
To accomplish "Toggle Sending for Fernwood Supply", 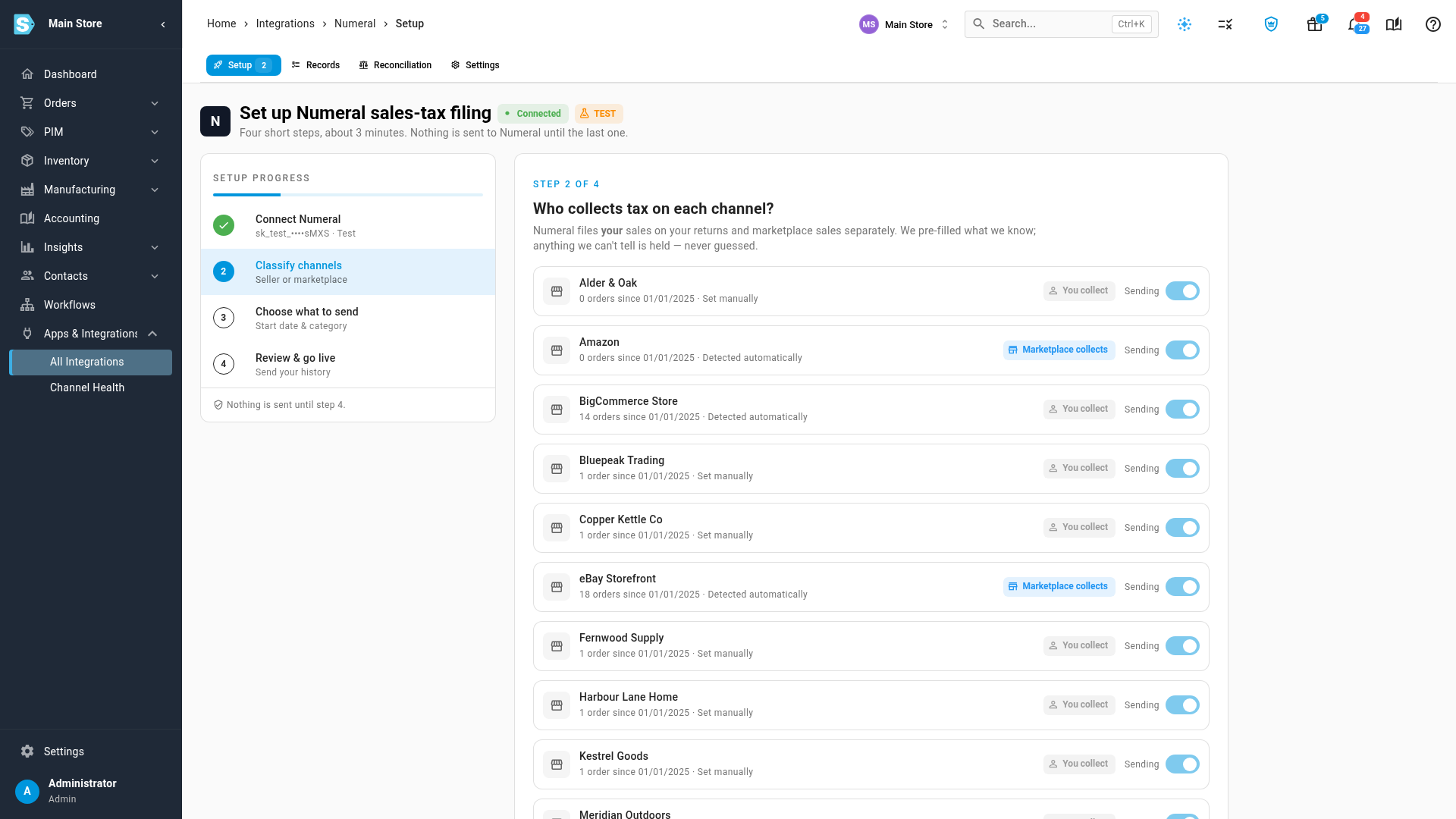I will [1182, 646].
